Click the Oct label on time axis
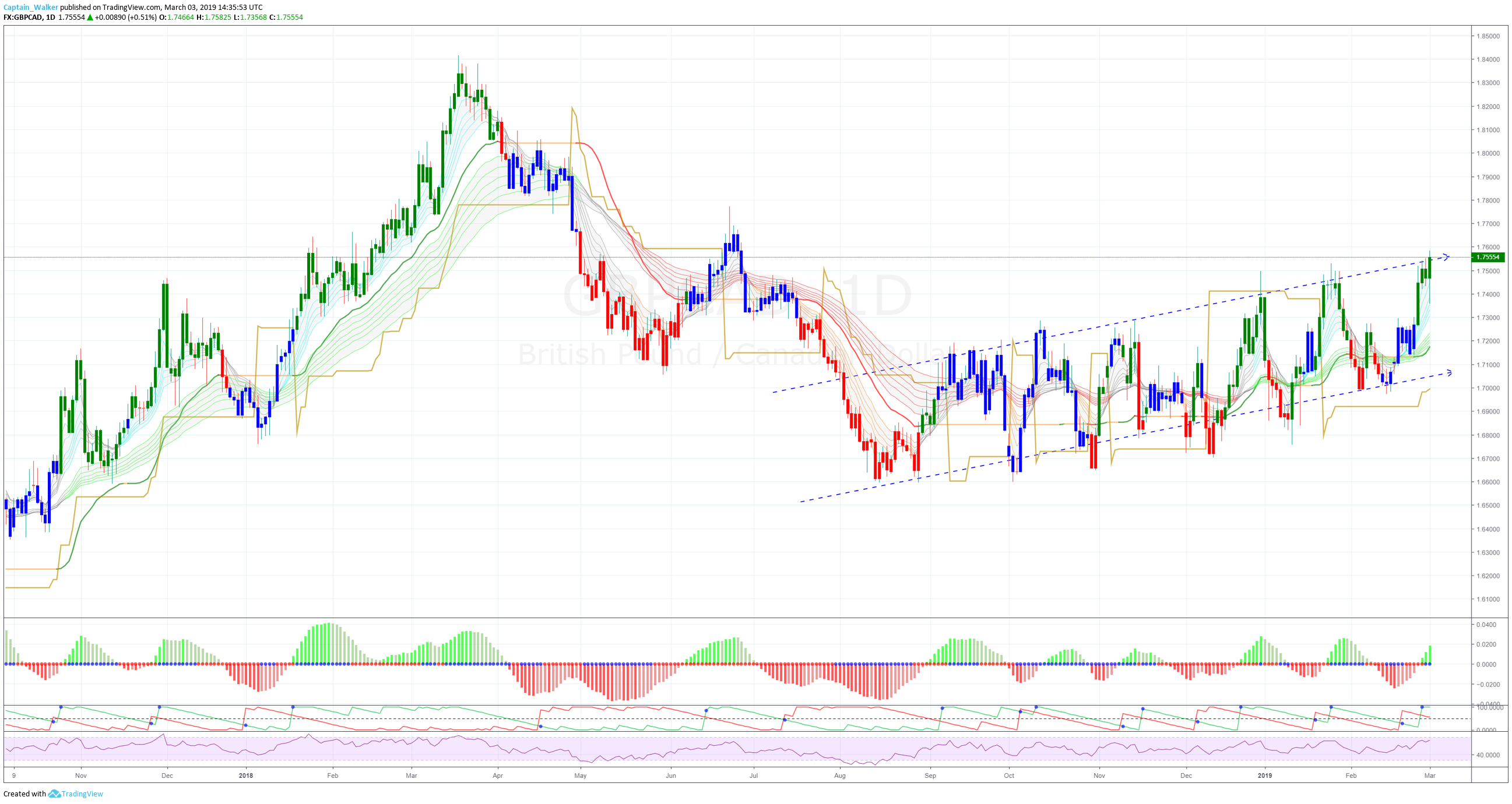The image size is (1512, 804). click(x=1009, y=776)
